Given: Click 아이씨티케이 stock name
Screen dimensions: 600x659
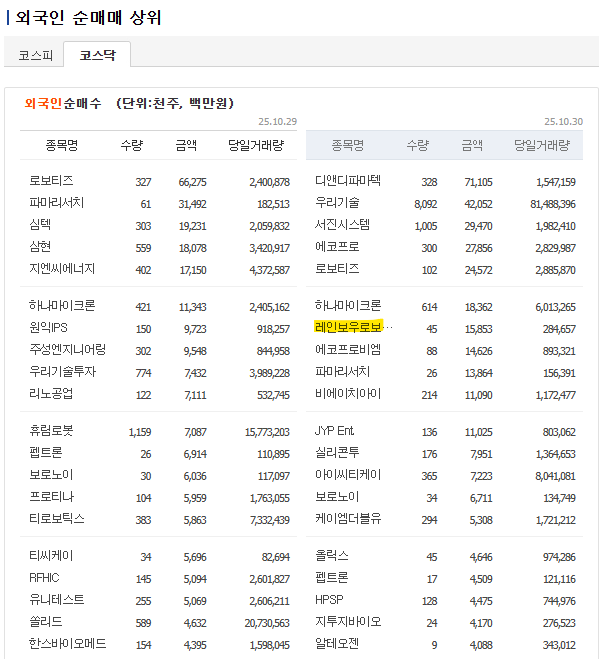Looking at the screenshot, I should pyautogui.click(x=348, y=474).
